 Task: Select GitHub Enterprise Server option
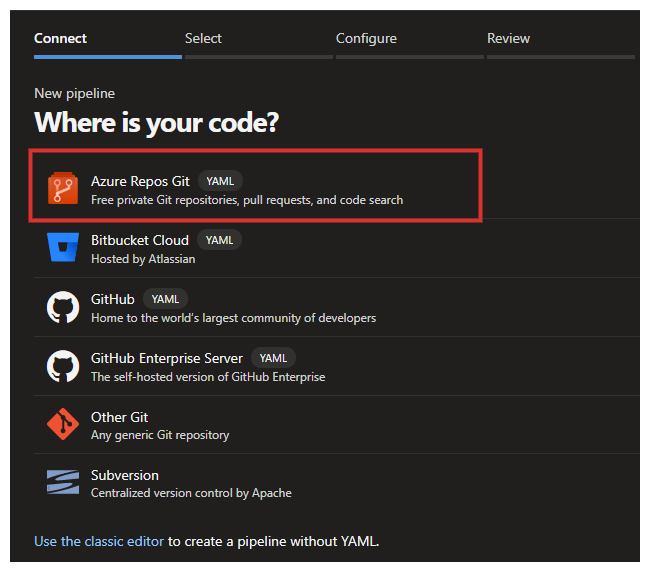pyautogui.click(x=337, y=366)
